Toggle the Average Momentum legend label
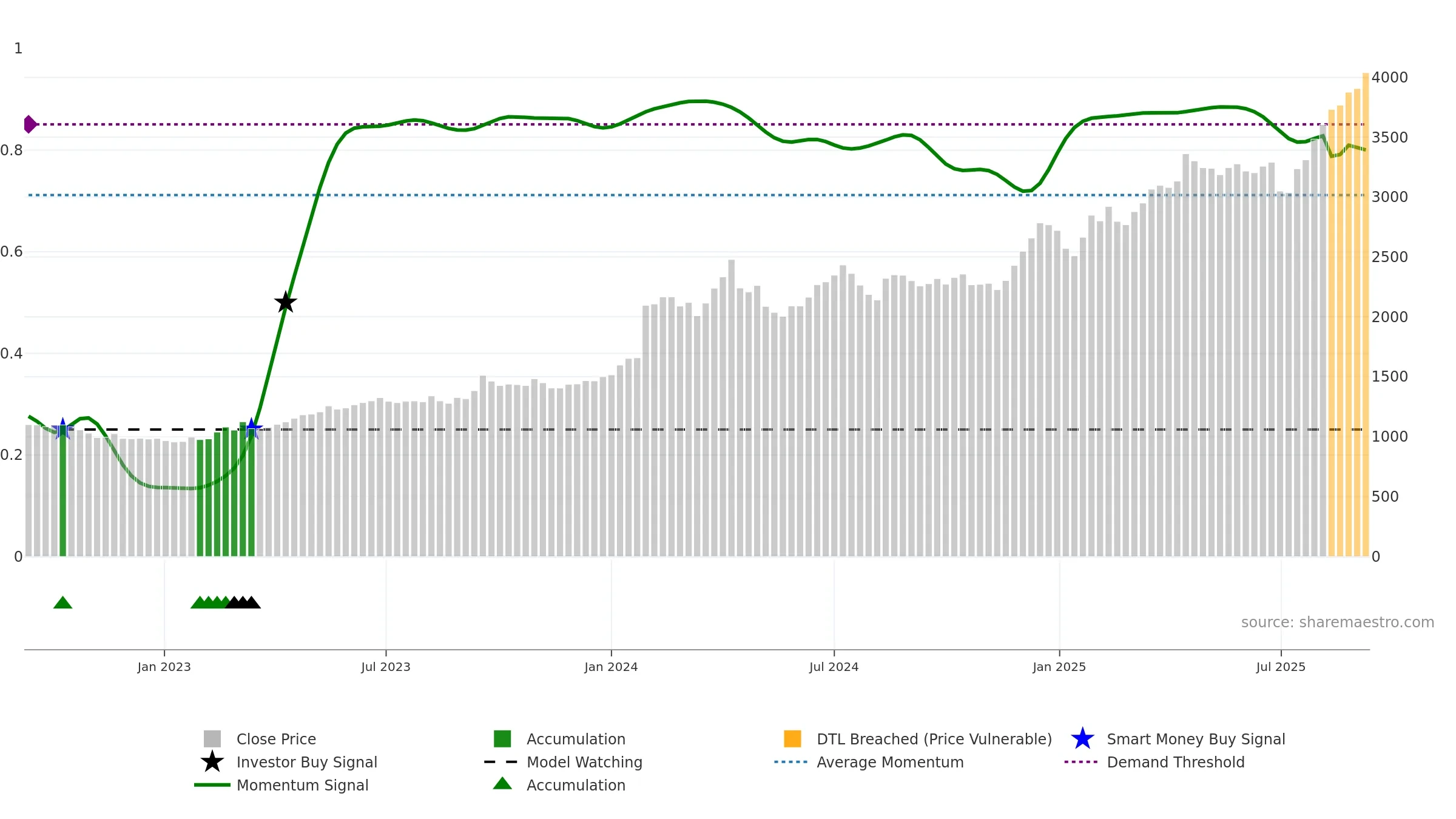The height and width of the screenshot is (819, 1456). pos(890,762)
